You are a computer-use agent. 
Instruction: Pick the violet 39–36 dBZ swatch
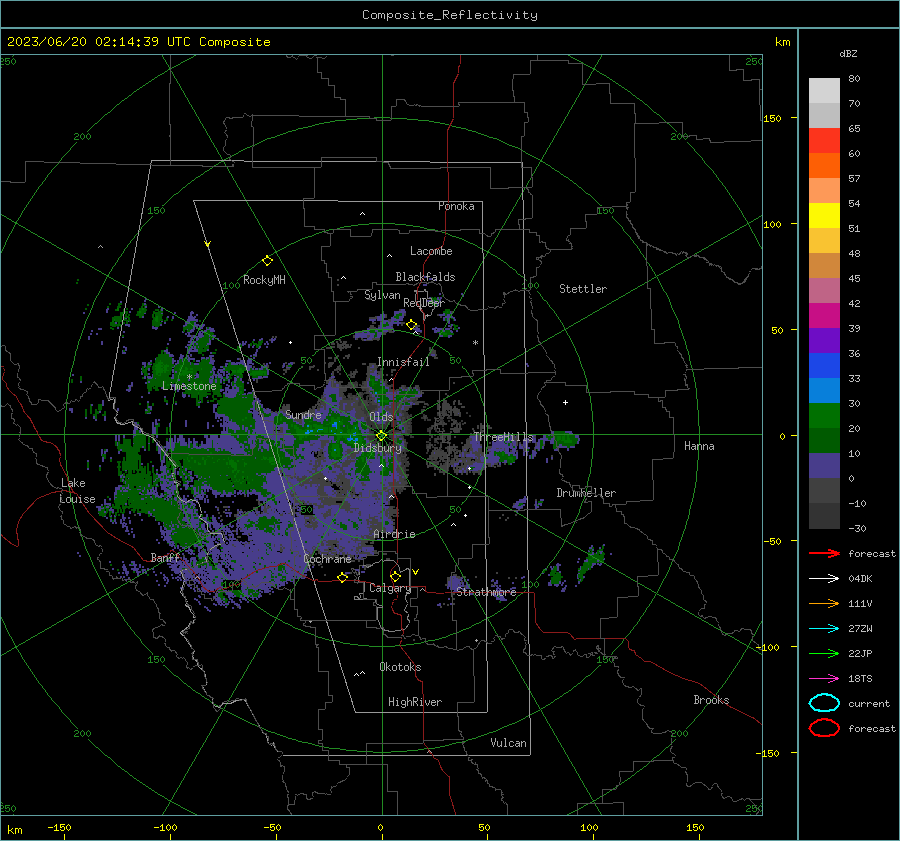[824, 340]
